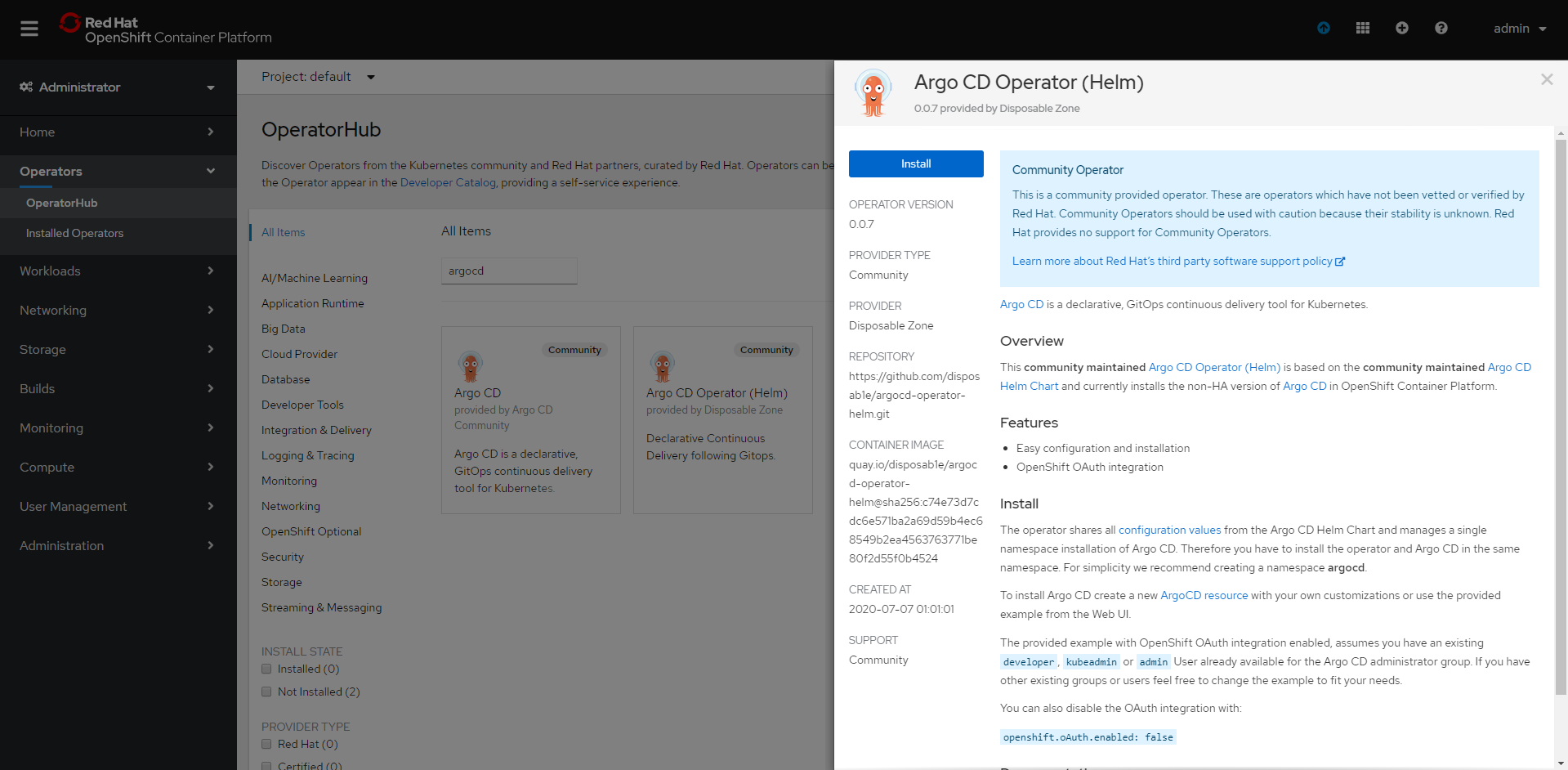The image size is (1568, 770).
Task: Open the Administrator perspective switcher
Action: [118, 87]
